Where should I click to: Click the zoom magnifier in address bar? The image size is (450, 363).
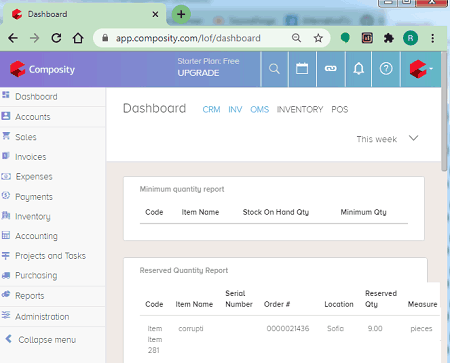pos(296,38)
